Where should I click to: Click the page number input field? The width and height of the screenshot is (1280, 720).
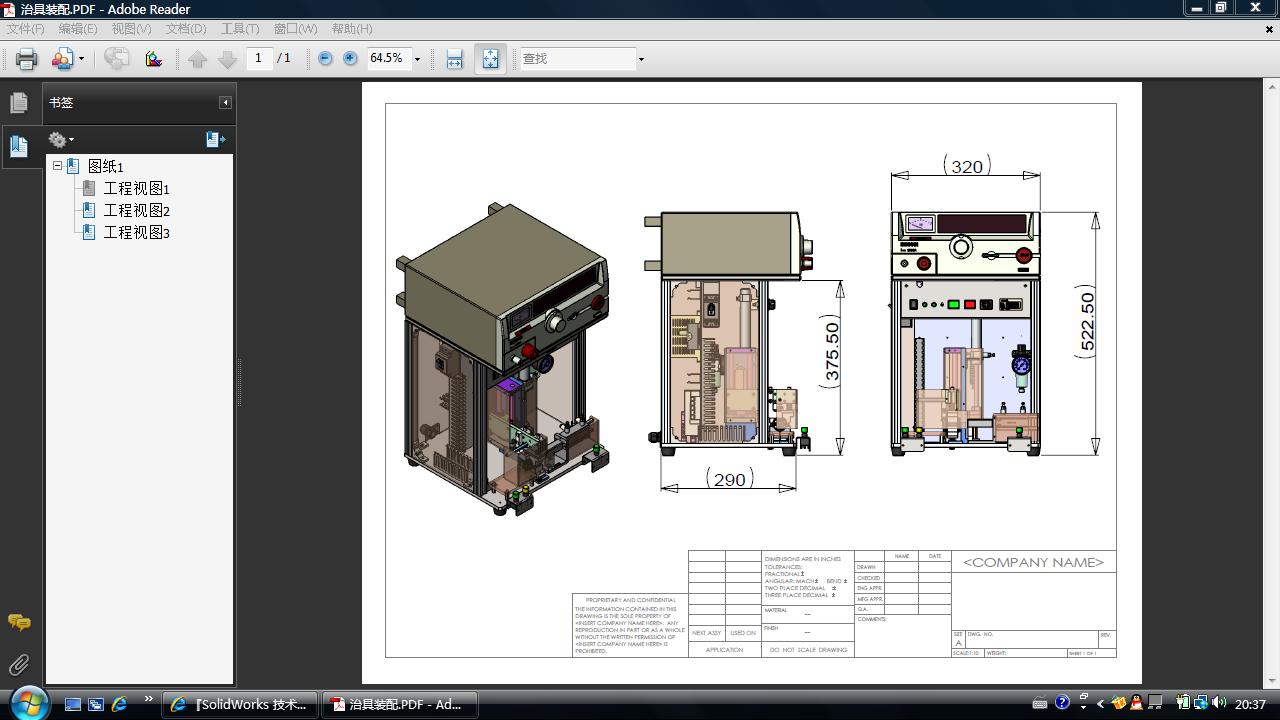[259, 59]
